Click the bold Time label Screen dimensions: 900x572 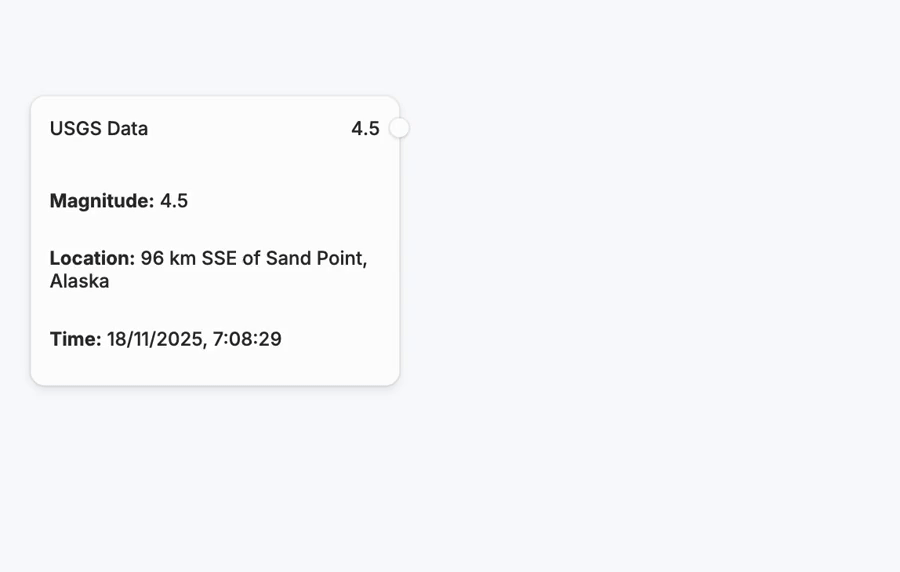(76, 339)
